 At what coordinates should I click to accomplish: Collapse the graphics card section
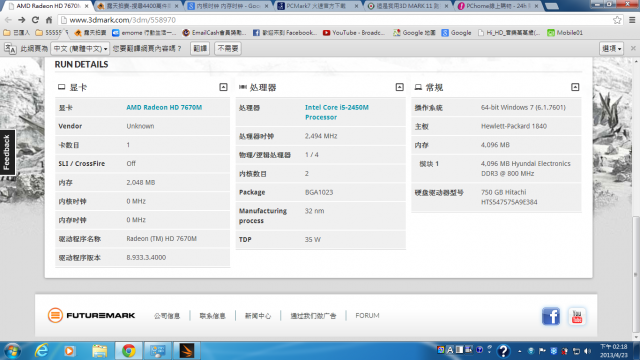[x=223, y=87]
